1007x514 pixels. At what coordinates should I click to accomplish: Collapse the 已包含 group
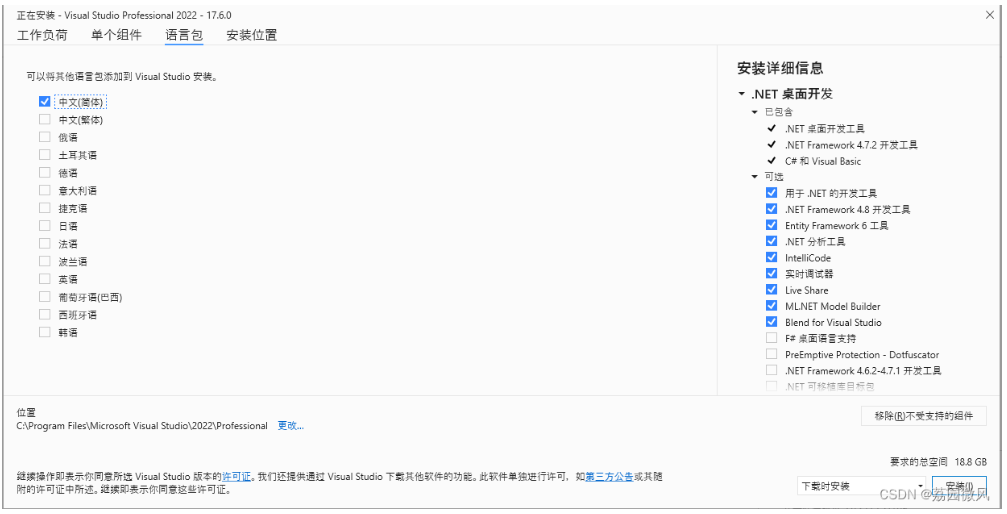[x=755, y=112]
